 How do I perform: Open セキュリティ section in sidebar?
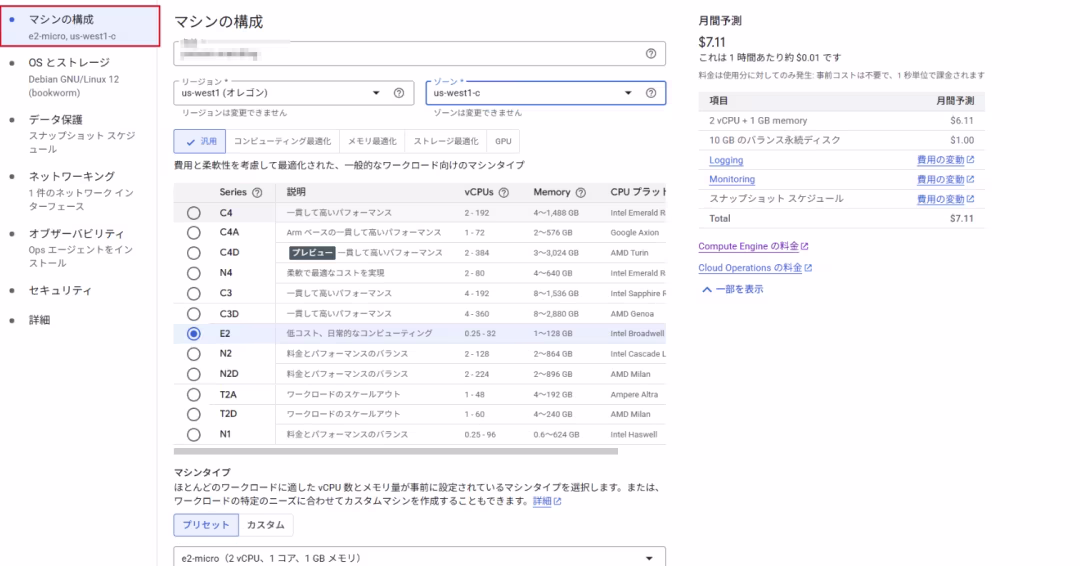point(60,291)
